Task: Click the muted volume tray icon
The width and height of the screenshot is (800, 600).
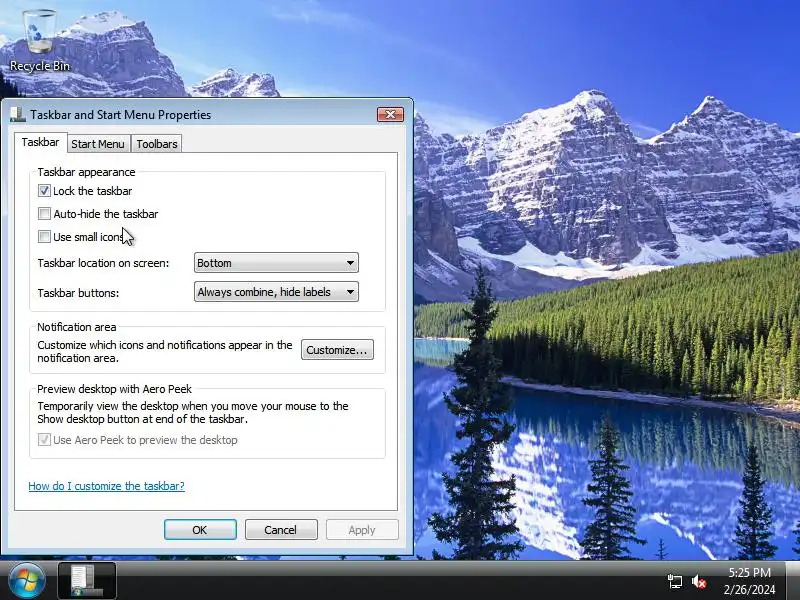Action: coord(699,582)
